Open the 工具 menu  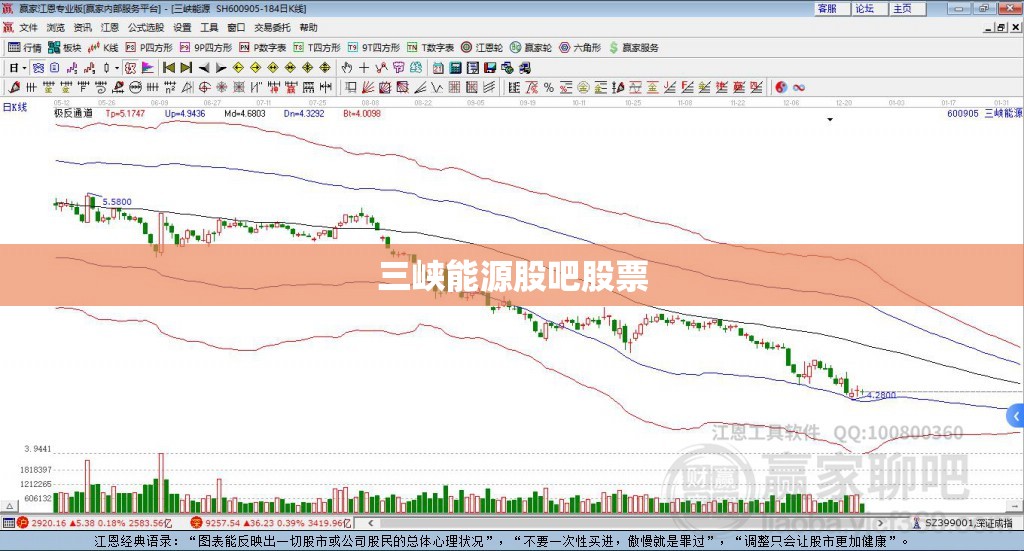pos(209,27)
